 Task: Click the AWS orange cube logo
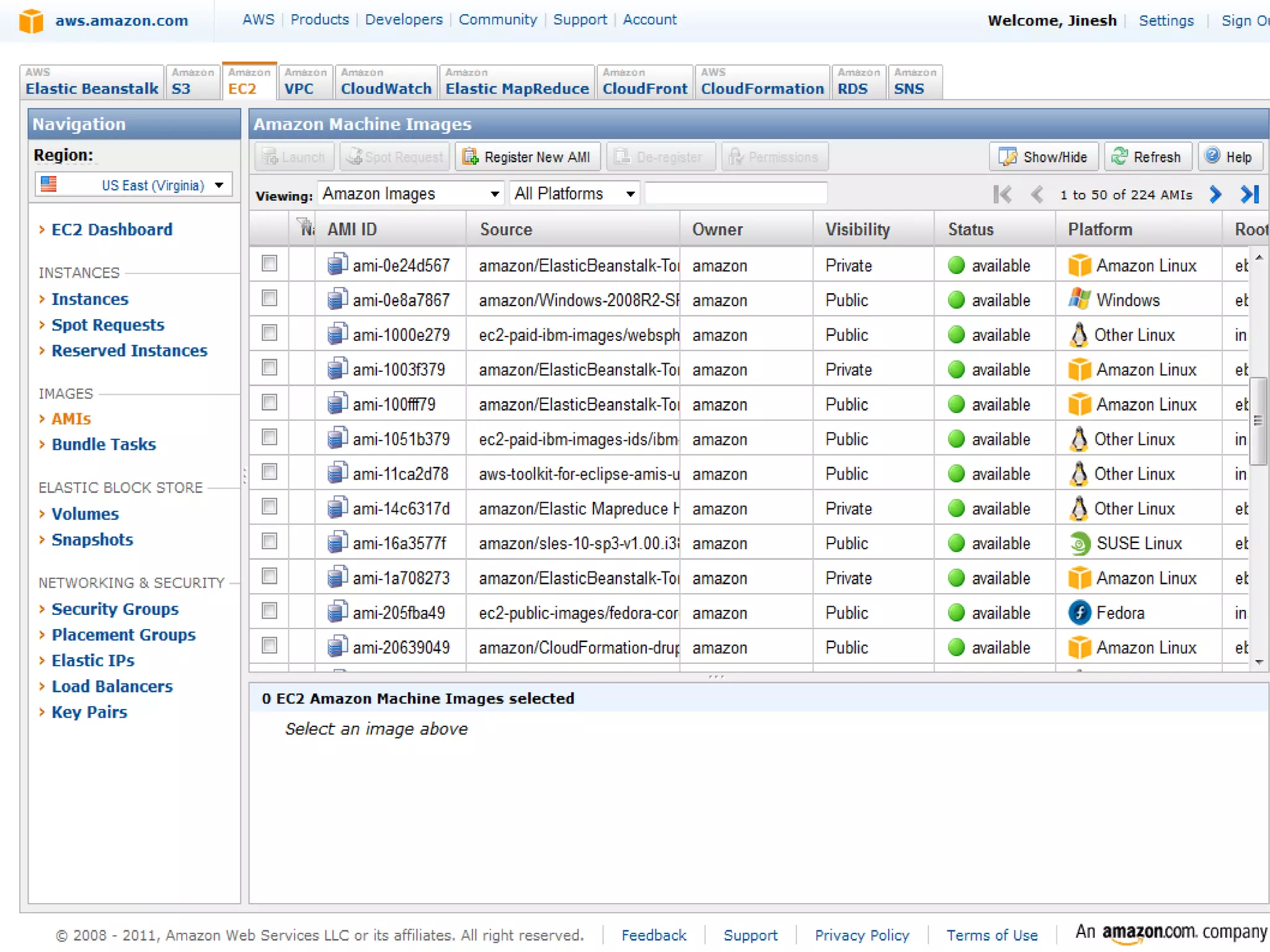pyautogui.click(x=31, y=21)
